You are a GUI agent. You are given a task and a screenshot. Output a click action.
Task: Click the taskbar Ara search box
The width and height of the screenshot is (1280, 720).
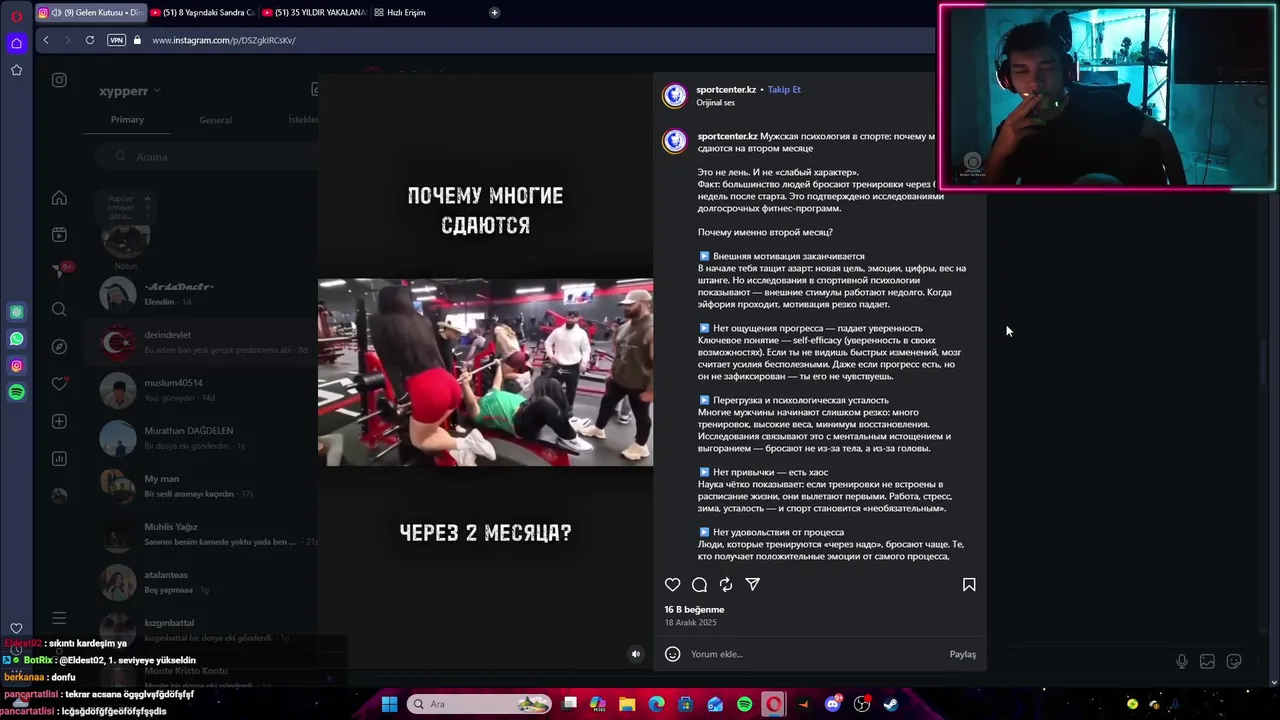pyautogui.click(x=481, y=704)
